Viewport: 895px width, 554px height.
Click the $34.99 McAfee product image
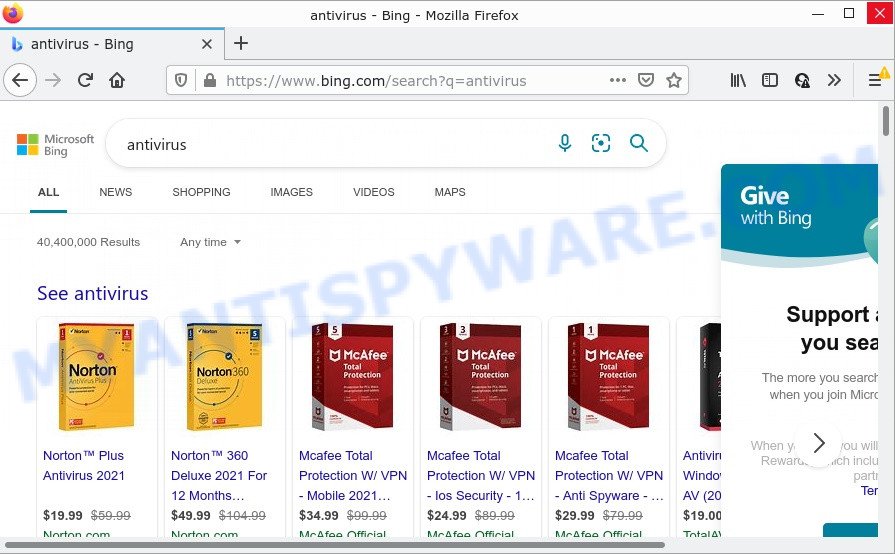[x=353, y=377]
